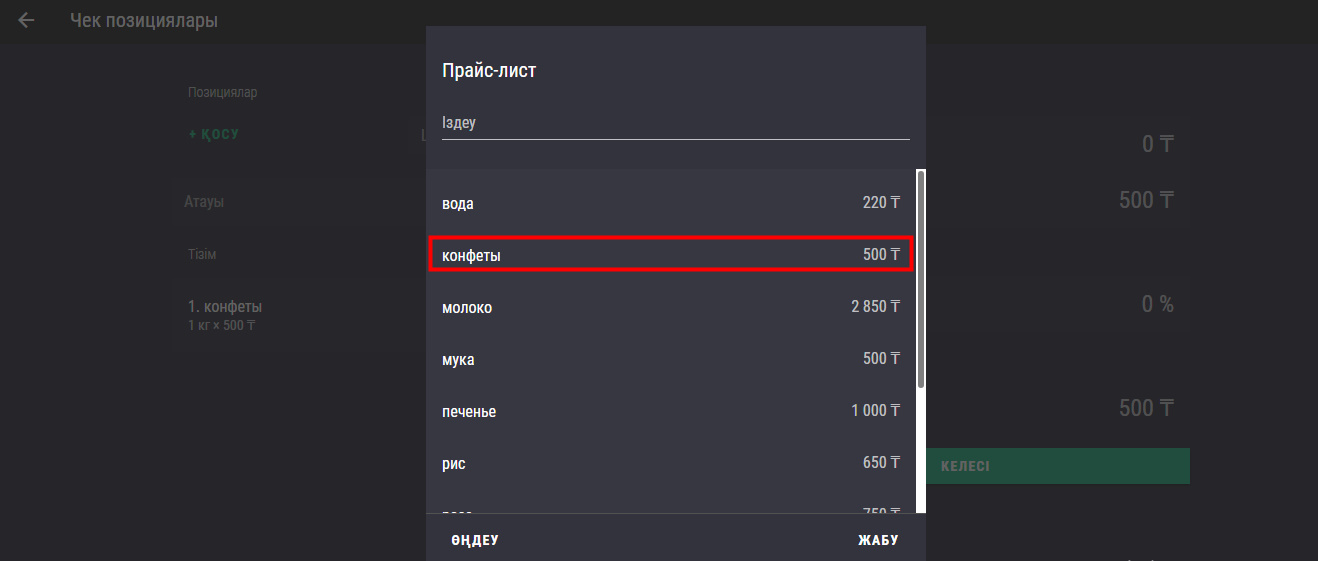The image size is (1318, 561).
Task: Select рис from the price list
Action: pyautogui.click(x=670, y=463)
